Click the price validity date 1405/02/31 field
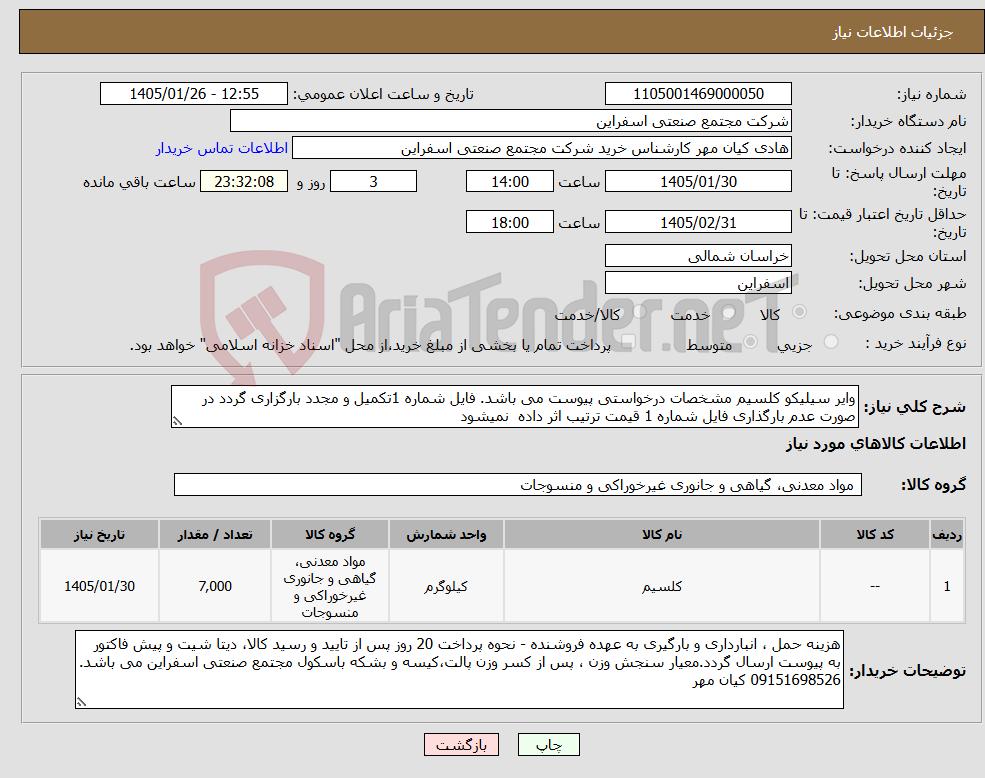The width and height of the screenshot is (985, 778). click(698, 222)
